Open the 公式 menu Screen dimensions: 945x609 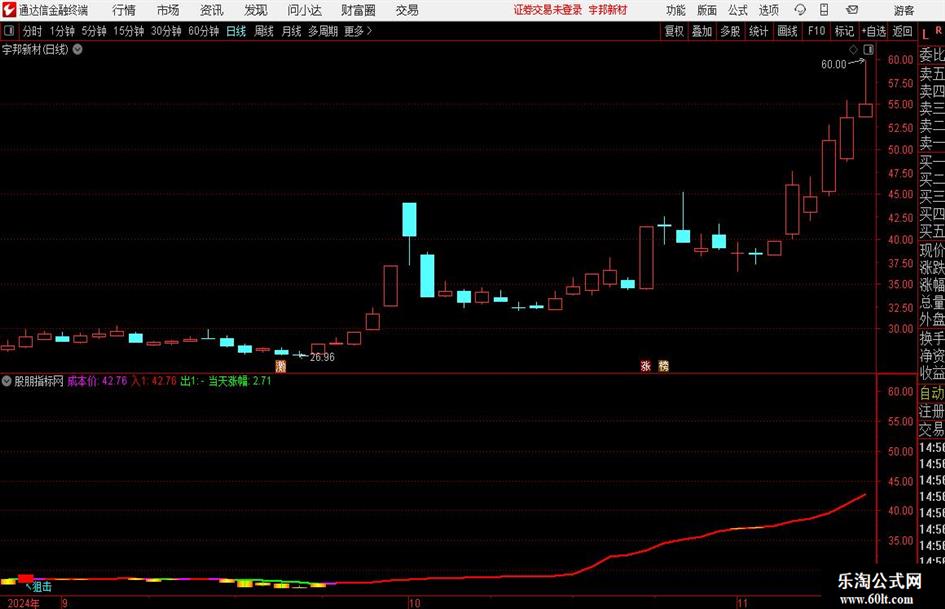[x=737, y=10]
